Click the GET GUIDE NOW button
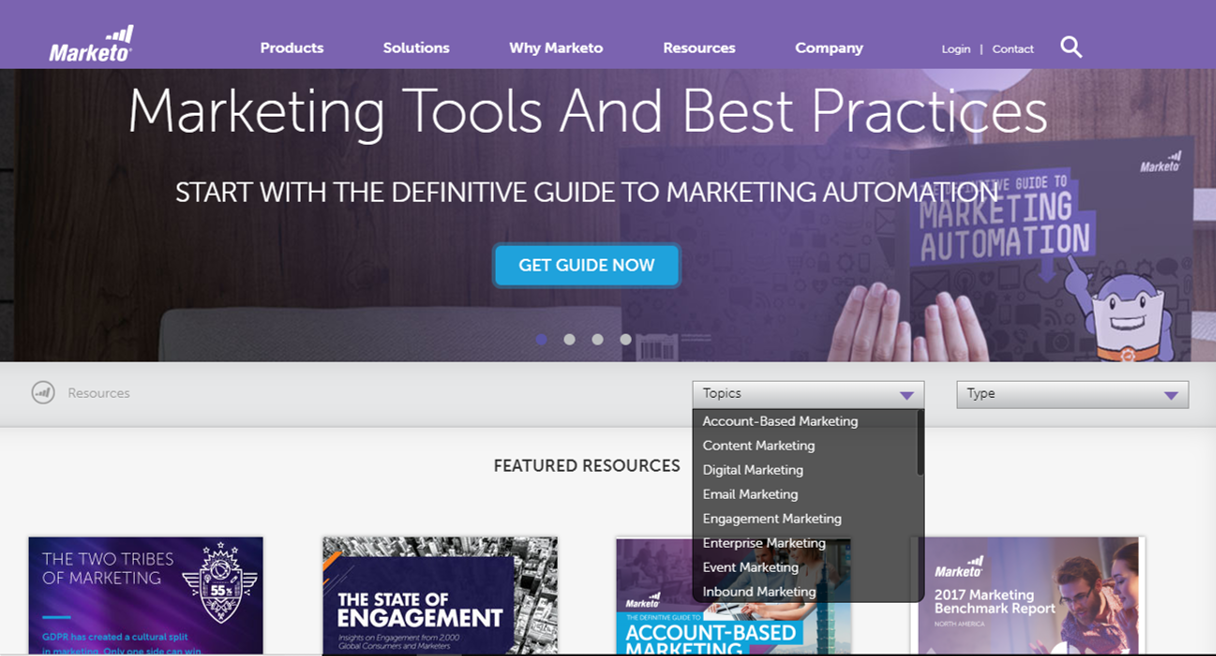 pos(587,265)
